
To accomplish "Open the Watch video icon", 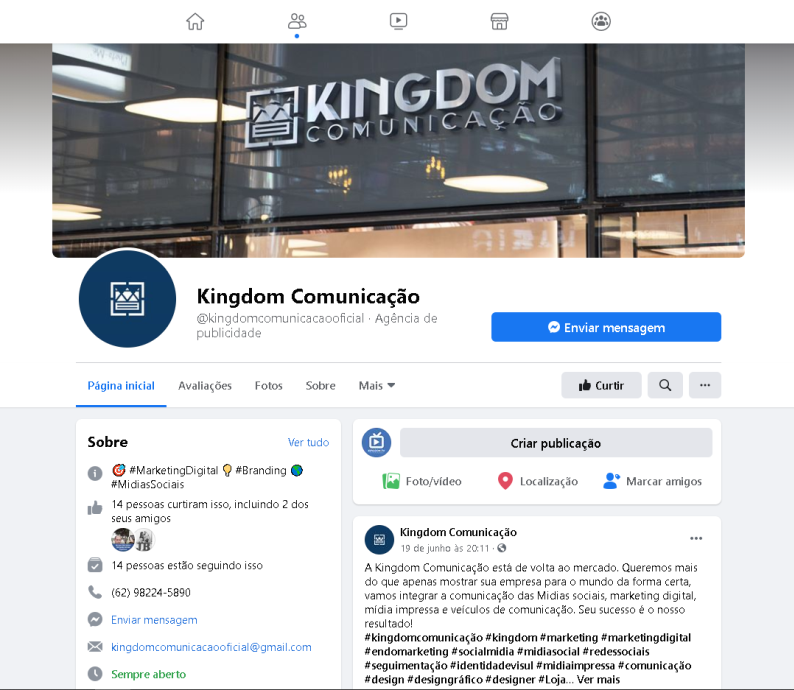I will pos(399,21).
